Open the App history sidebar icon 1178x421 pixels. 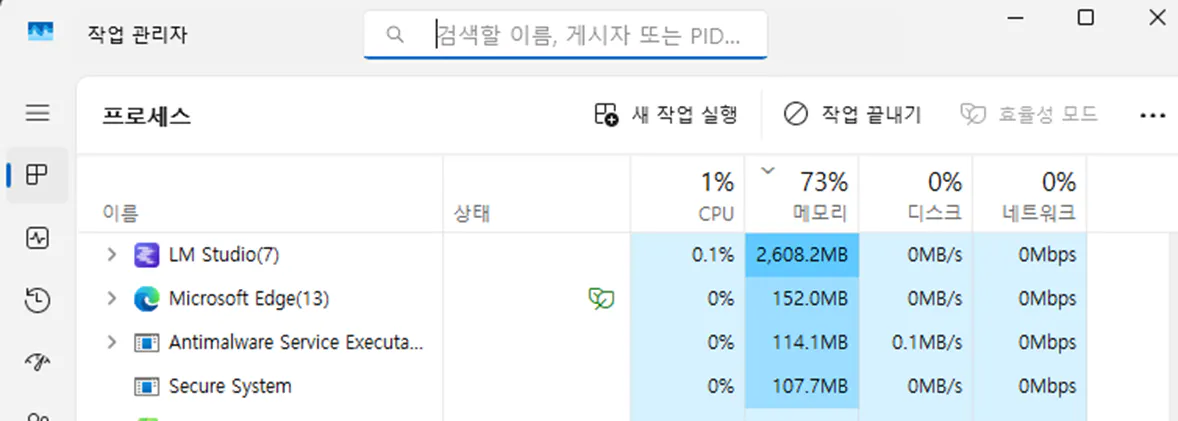(38, 301)
